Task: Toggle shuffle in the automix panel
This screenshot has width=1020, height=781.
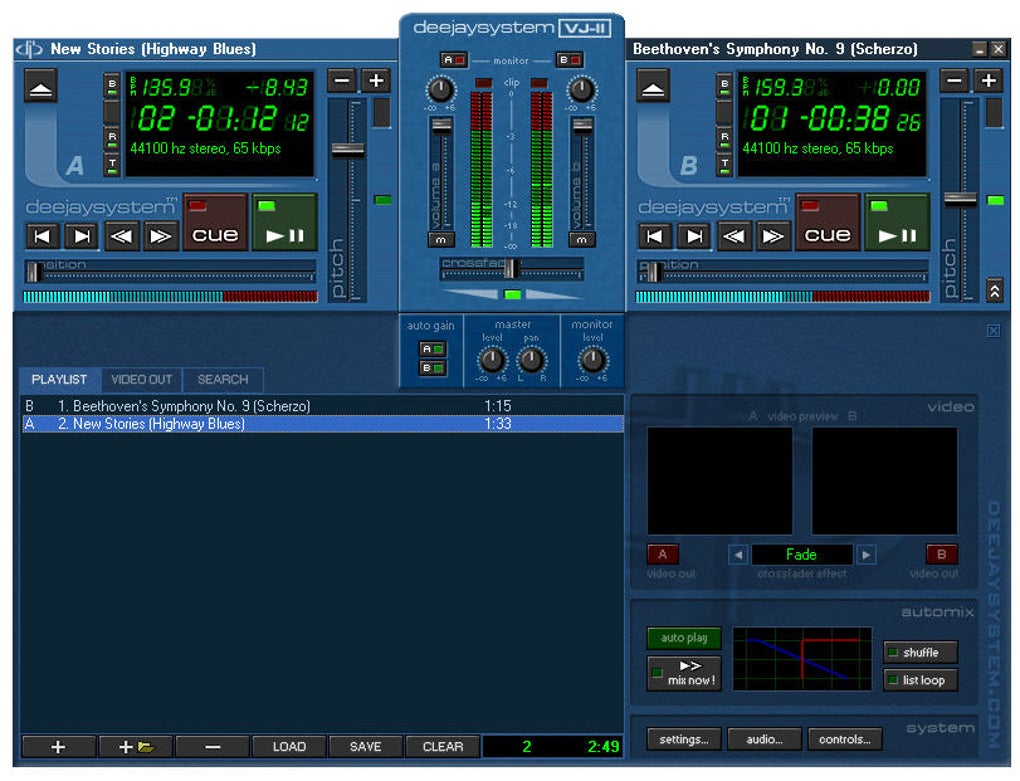Action: [919, 652]
